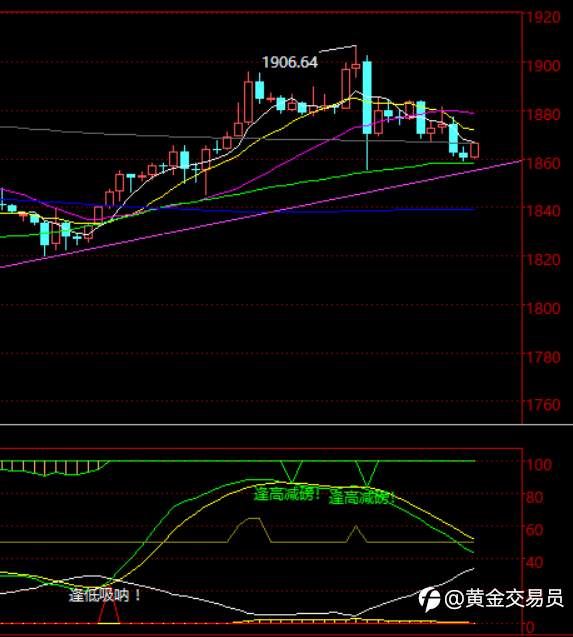This screenshot has height=637, width=573.
Task: Click the 1820 price axis label
Action: (544, 259)
